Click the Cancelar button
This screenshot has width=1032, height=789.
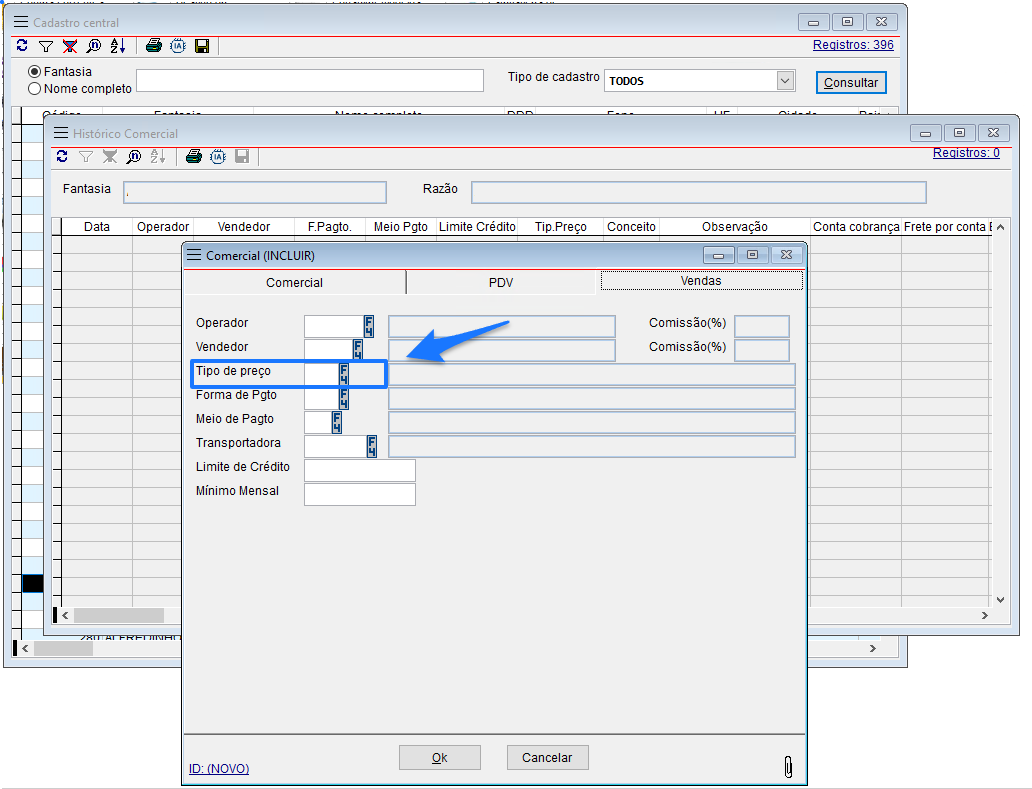547,758
